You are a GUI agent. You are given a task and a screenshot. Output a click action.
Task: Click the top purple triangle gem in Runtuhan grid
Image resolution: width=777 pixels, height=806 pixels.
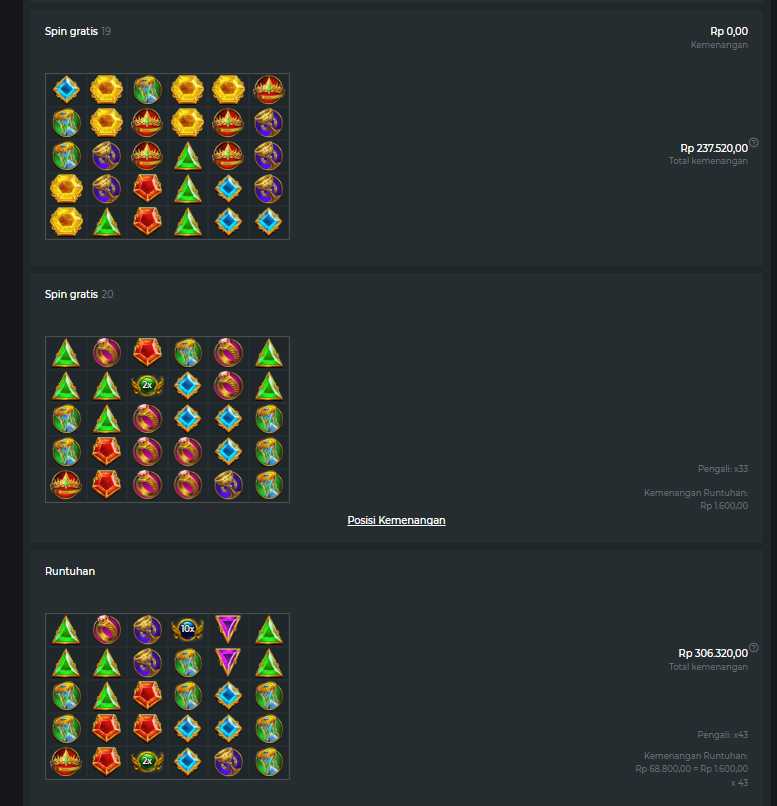(228, 629)
